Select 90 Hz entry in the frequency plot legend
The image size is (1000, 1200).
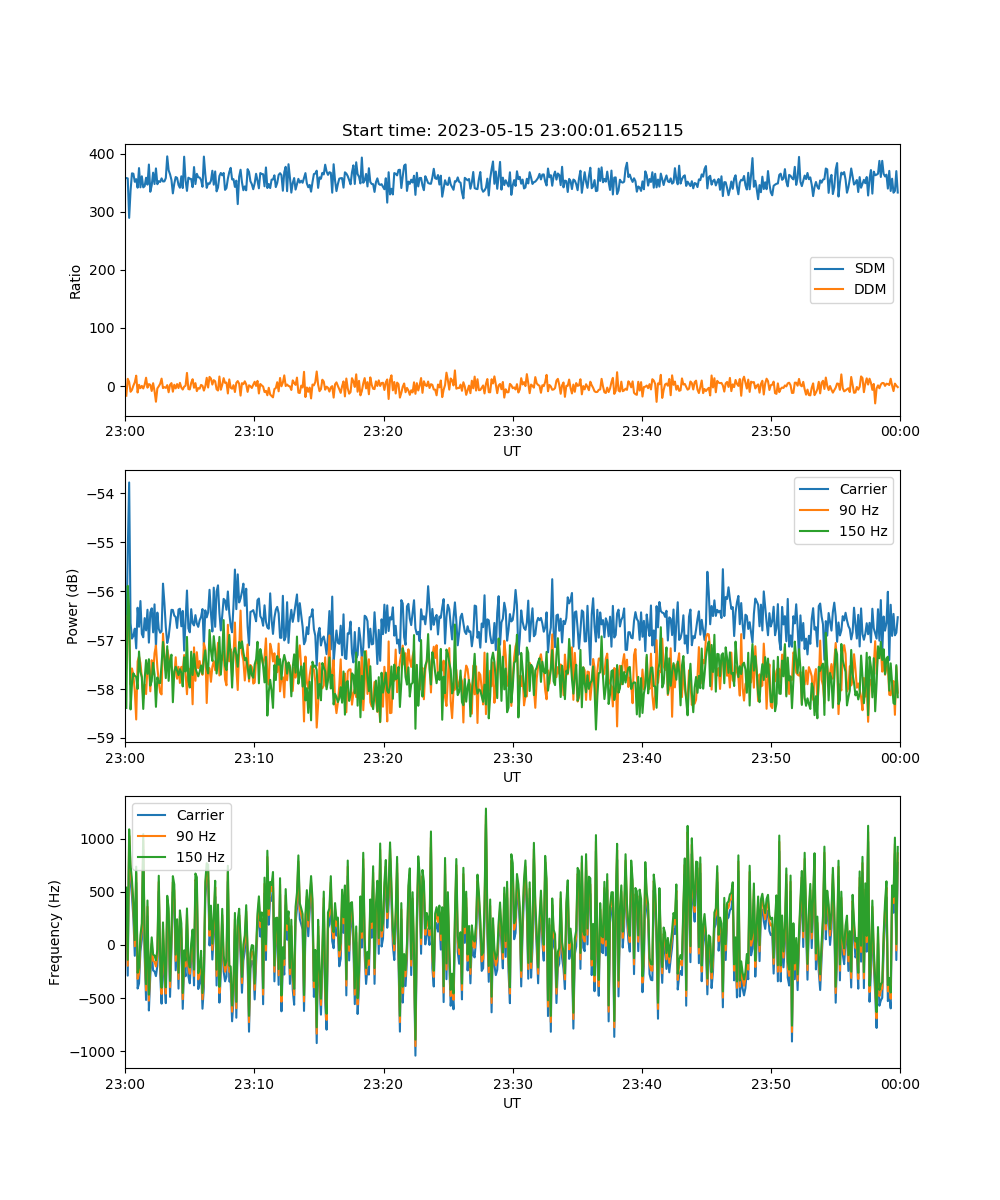tap(196, 837)
